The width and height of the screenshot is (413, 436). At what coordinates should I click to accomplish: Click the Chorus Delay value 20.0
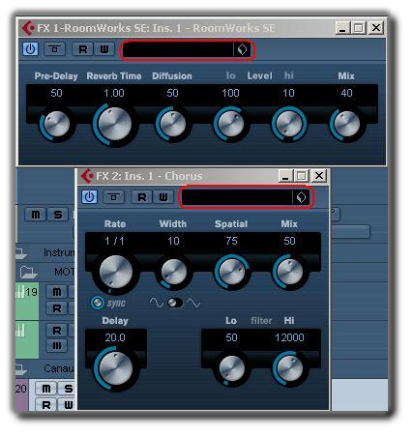[115, 338]
